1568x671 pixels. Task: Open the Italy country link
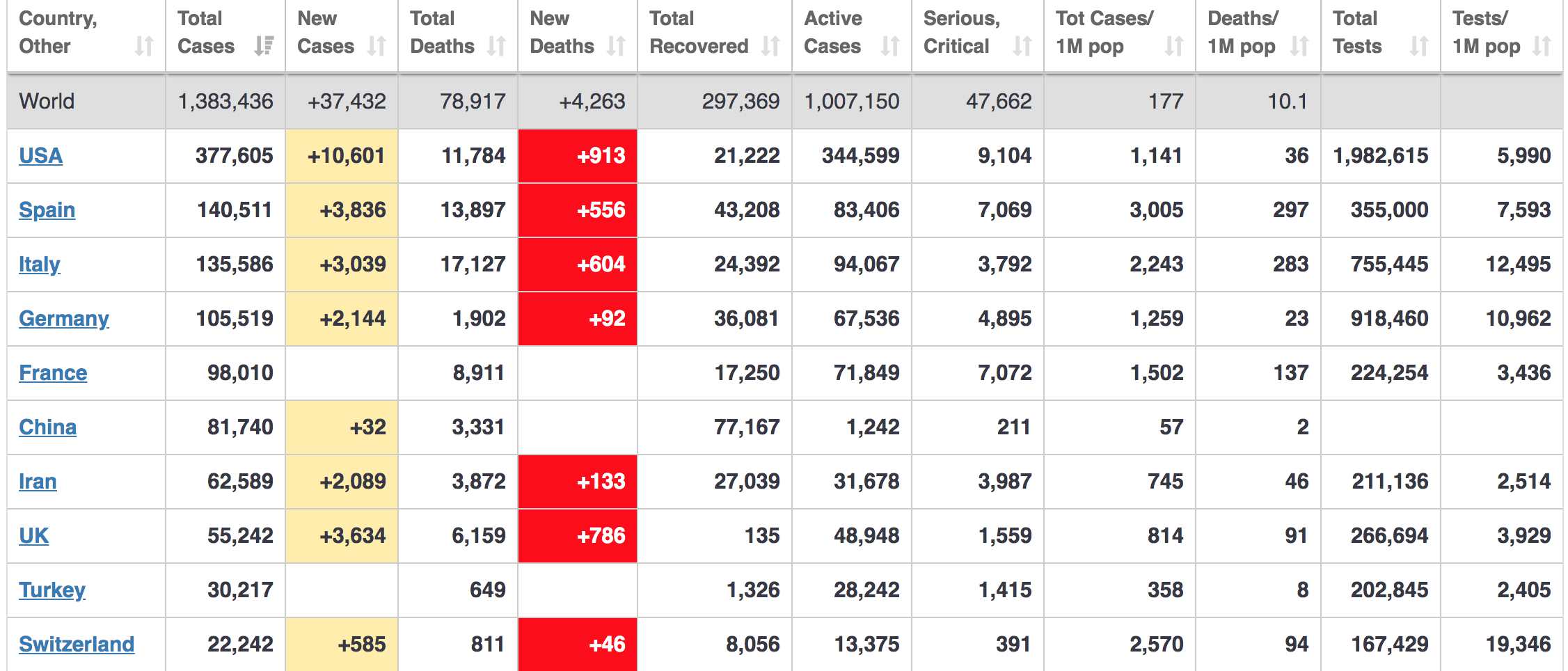pyautogui.click(x=40, y=264)
